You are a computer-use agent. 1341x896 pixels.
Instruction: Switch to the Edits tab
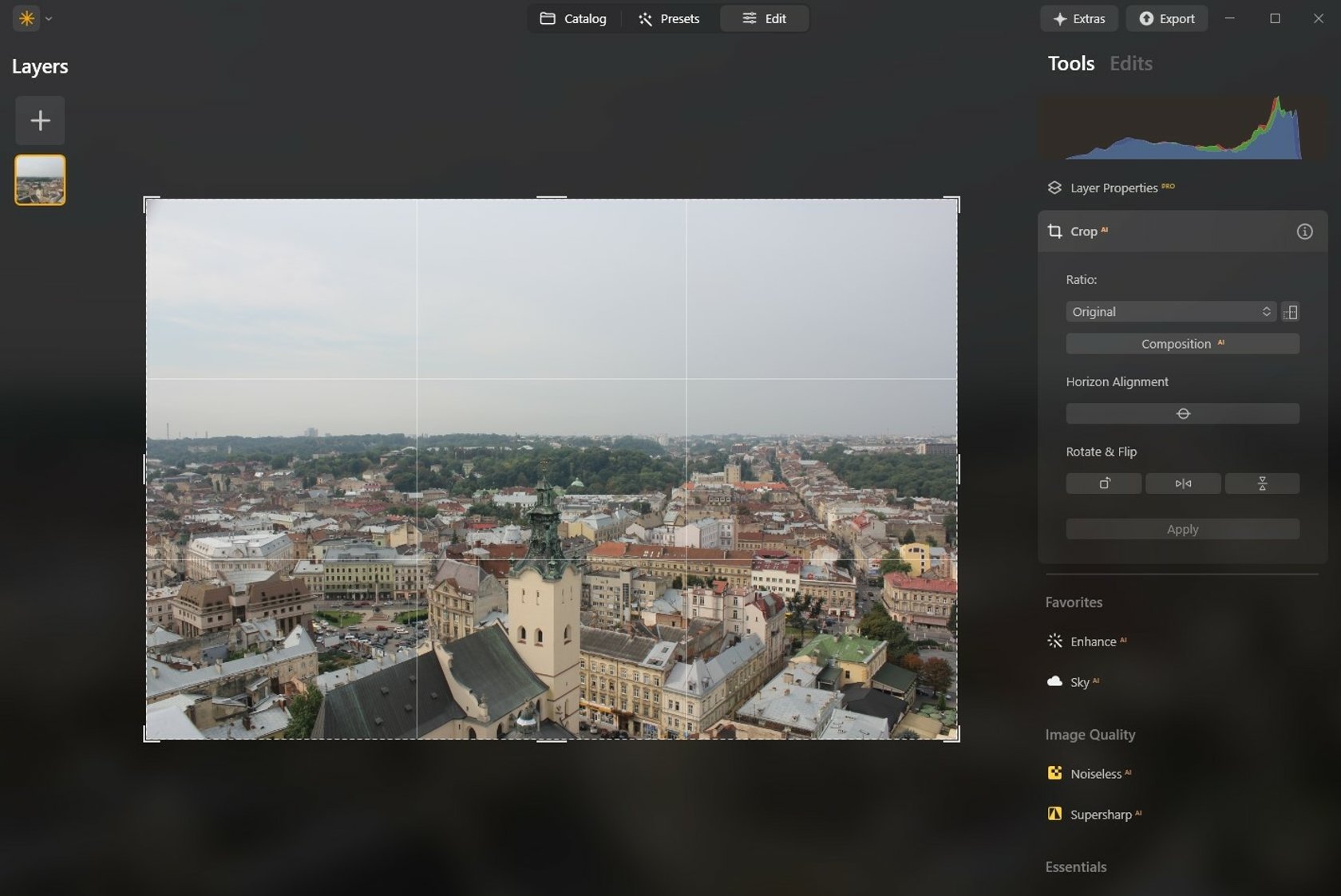click(x=1130, y=63)
